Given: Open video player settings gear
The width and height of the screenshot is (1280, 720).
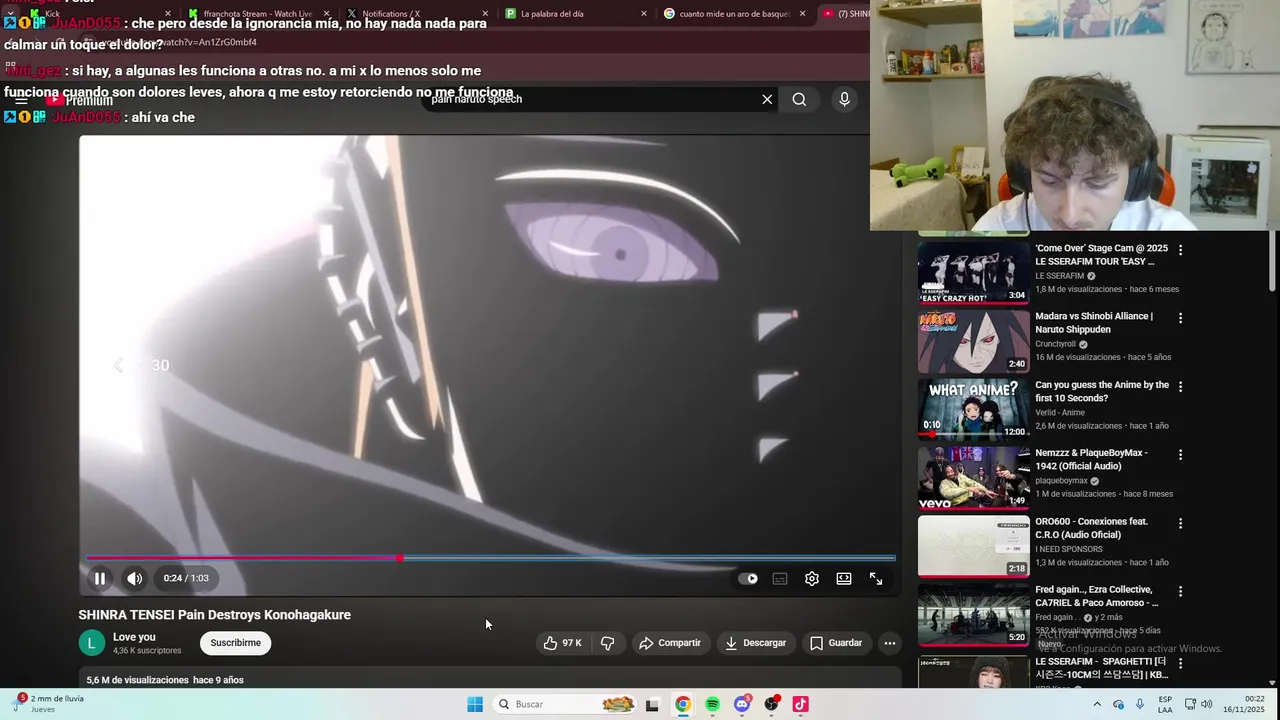Looking at the screenshot, I should [x=812, y=578].
